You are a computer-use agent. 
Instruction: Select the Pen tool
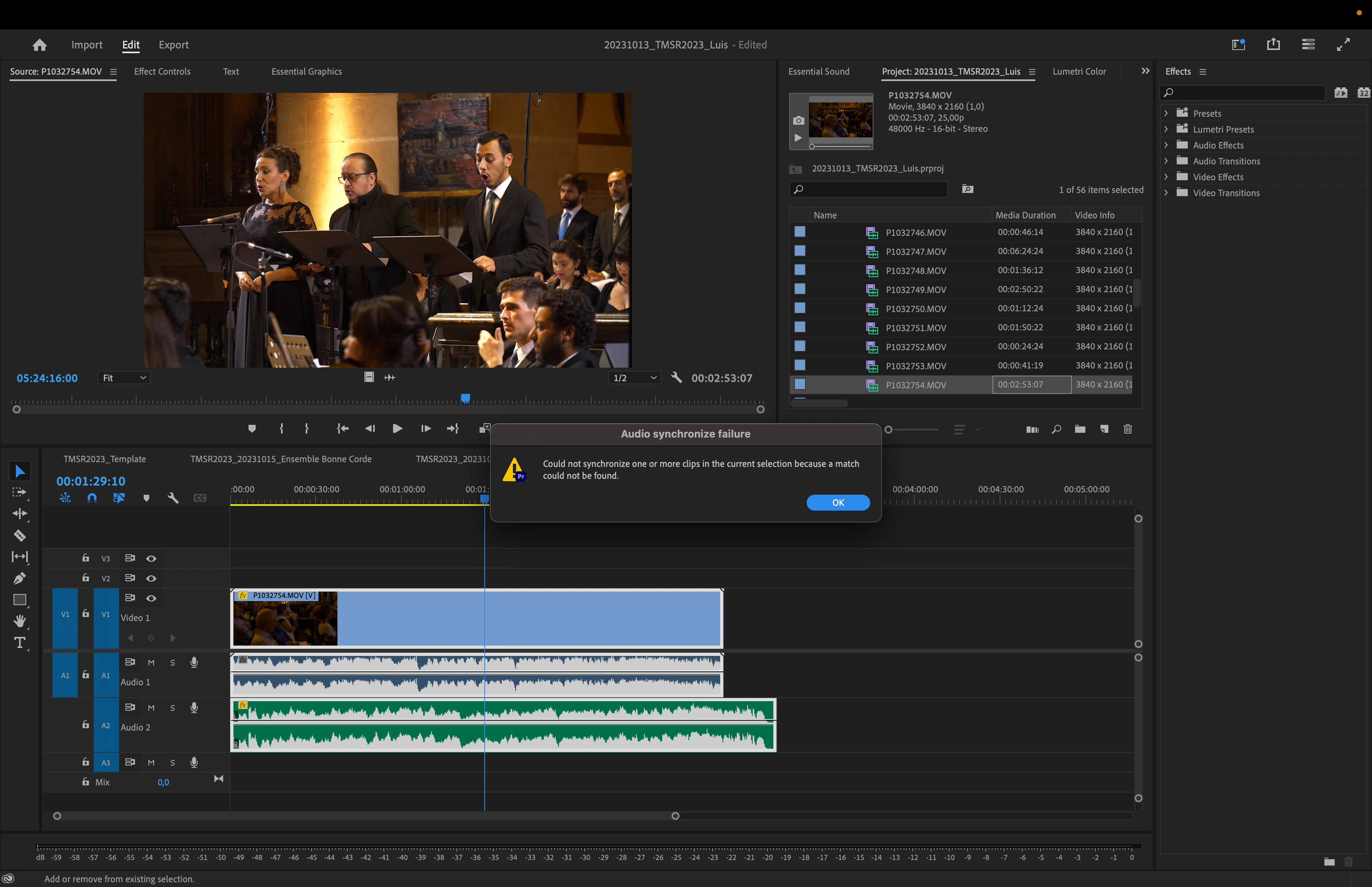[19, 578]
